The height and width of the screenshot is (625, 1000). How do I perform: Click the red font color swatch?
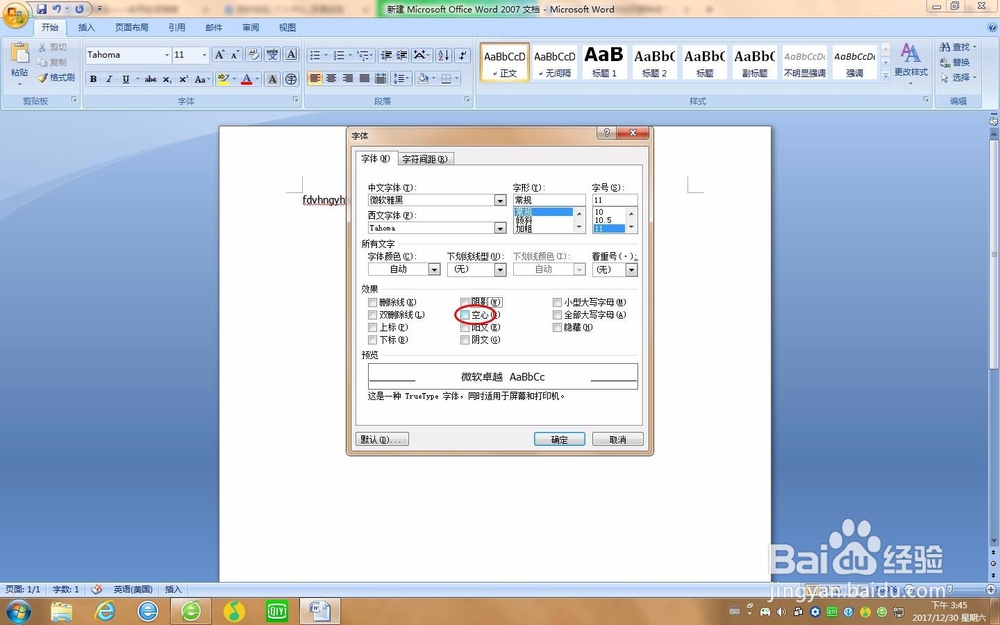[247, 79]
